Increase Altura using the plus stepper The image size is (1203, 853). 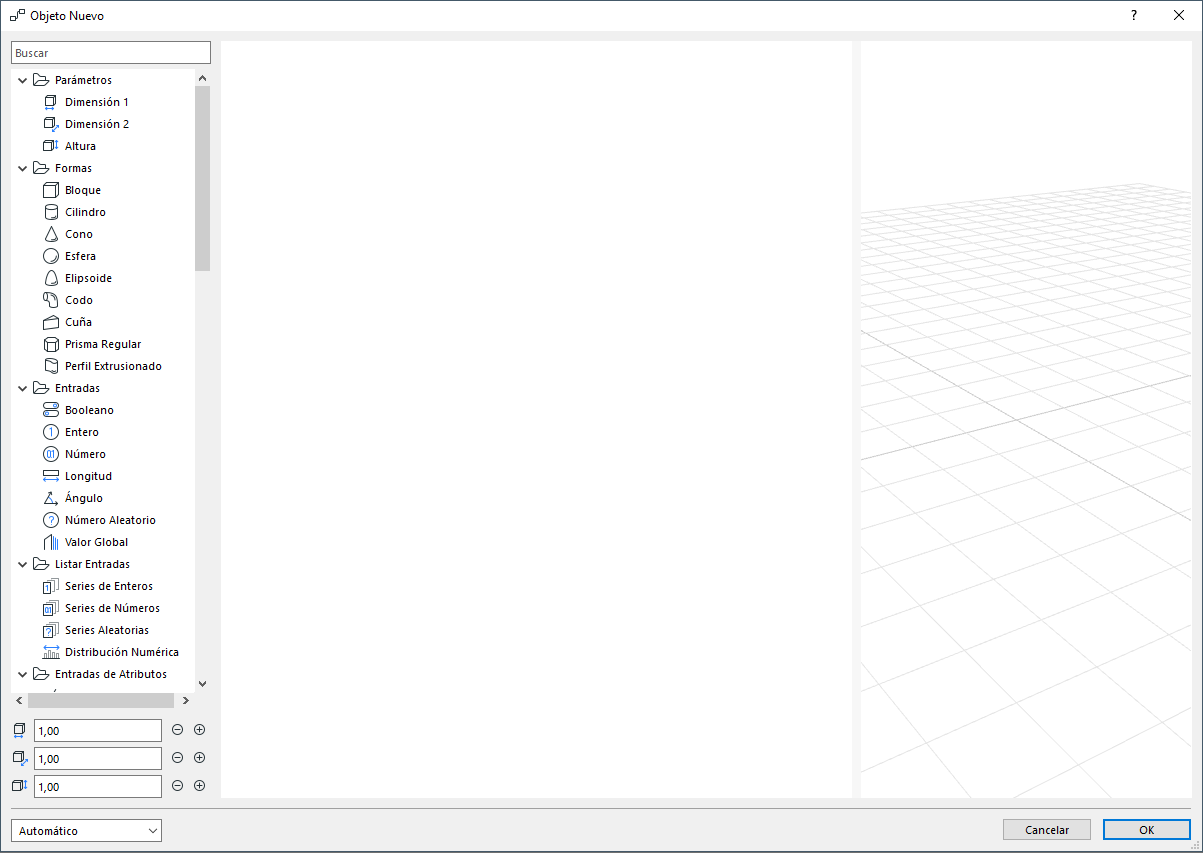tap(199, 786)
